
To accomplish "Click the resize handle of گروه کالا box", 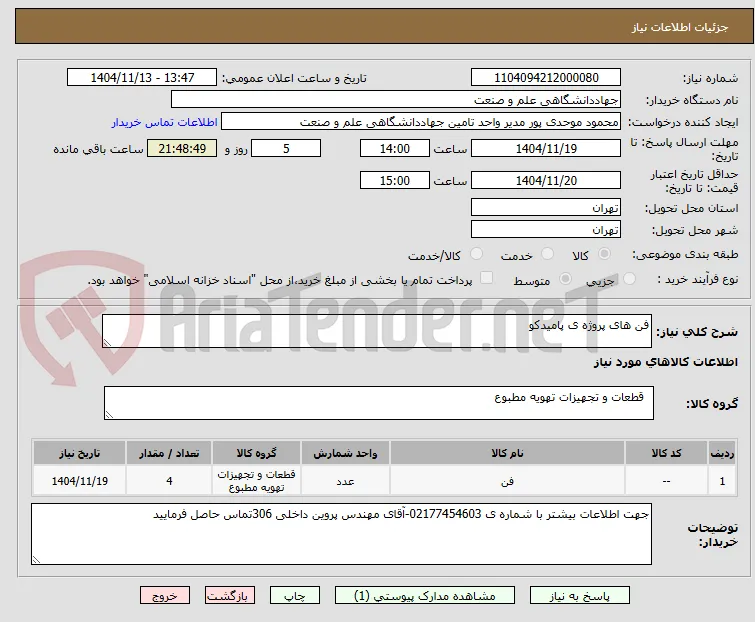I will [109, 415].
